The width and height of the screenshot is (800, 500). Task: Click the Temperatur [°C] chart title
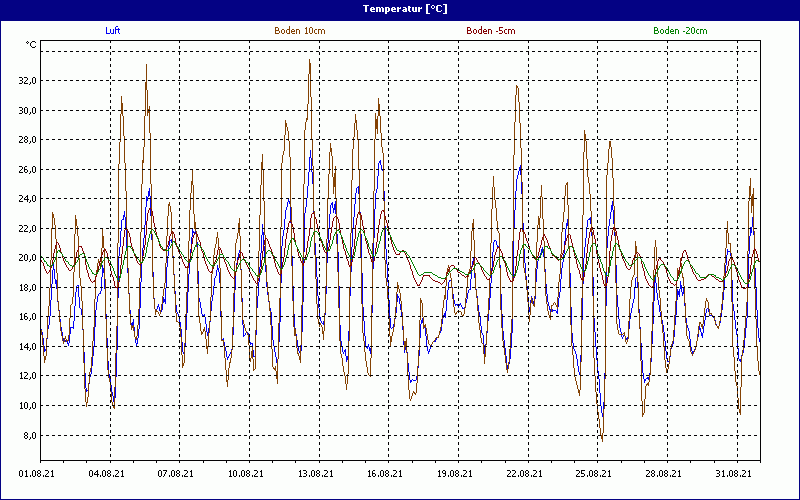point(400,9)
